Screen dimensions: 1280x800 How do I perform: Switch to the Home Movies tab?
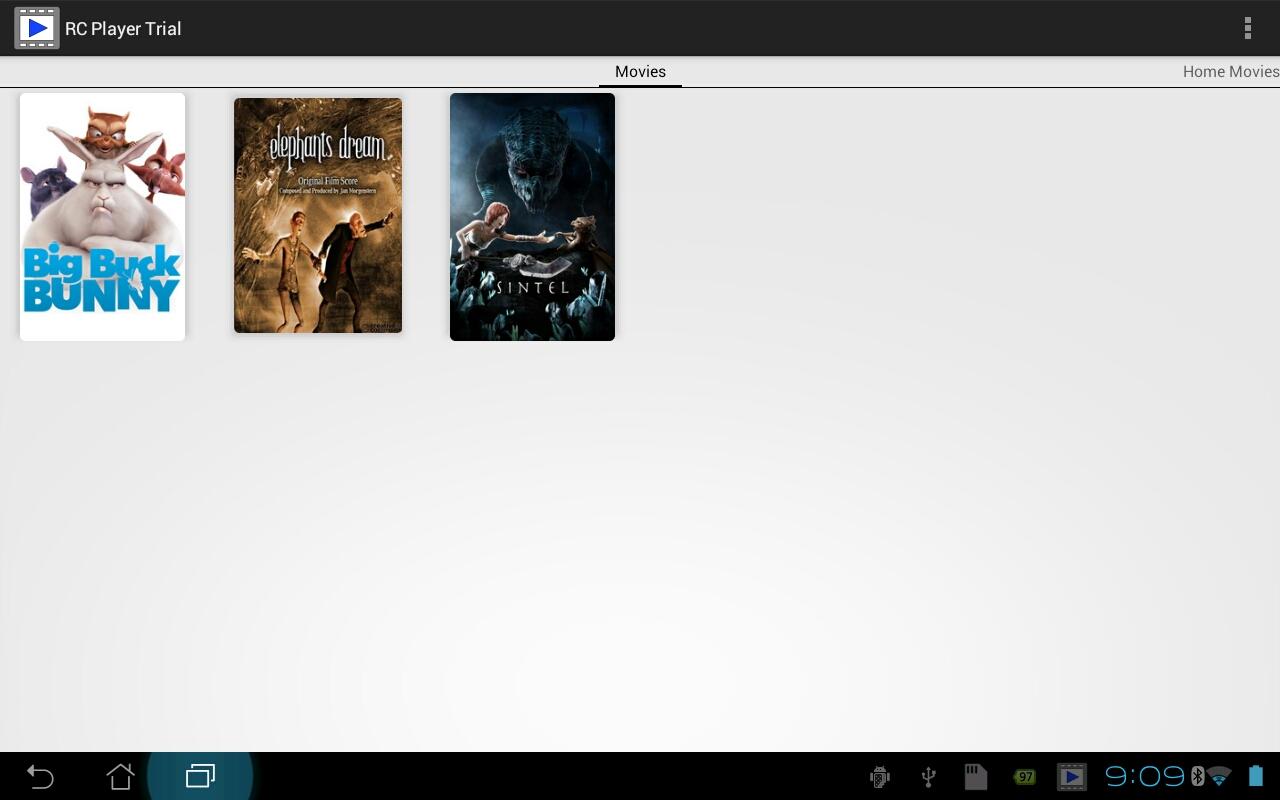click(x=1231, y=72)
